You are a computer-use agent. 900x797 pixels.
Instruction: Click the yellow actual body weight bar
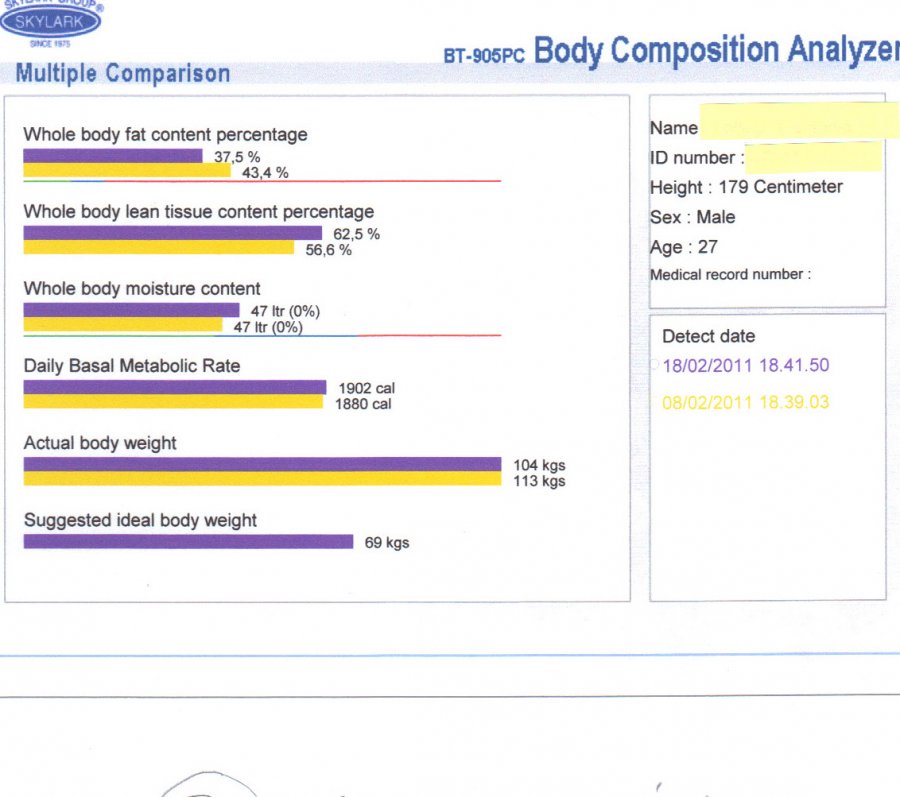pyautogui.click(x=262, y=479)
